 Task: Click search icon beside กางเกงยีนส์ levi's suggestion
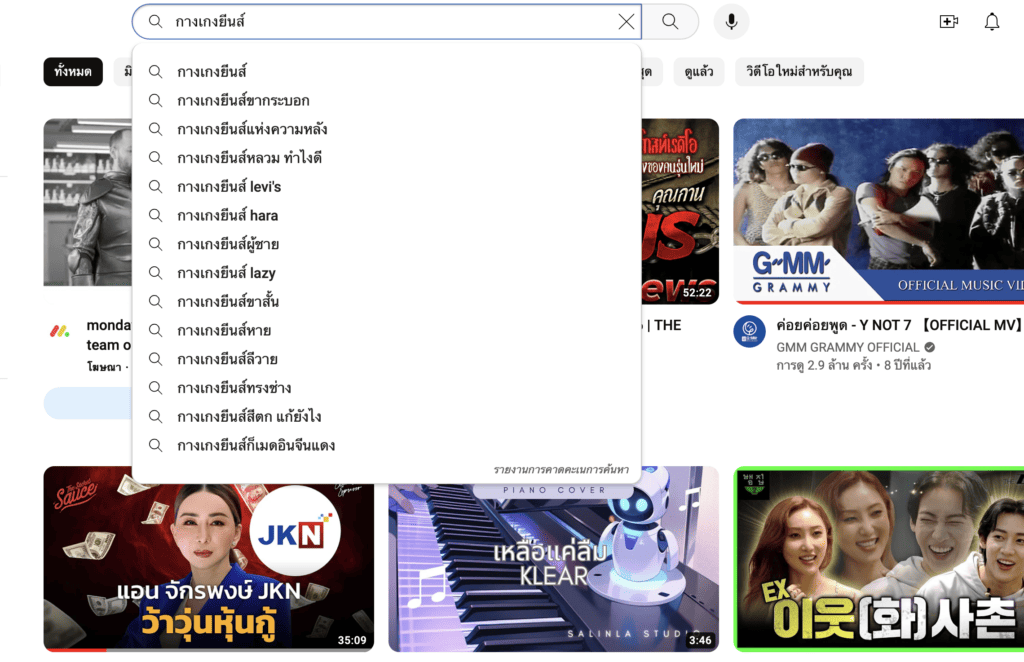point(155,187)
